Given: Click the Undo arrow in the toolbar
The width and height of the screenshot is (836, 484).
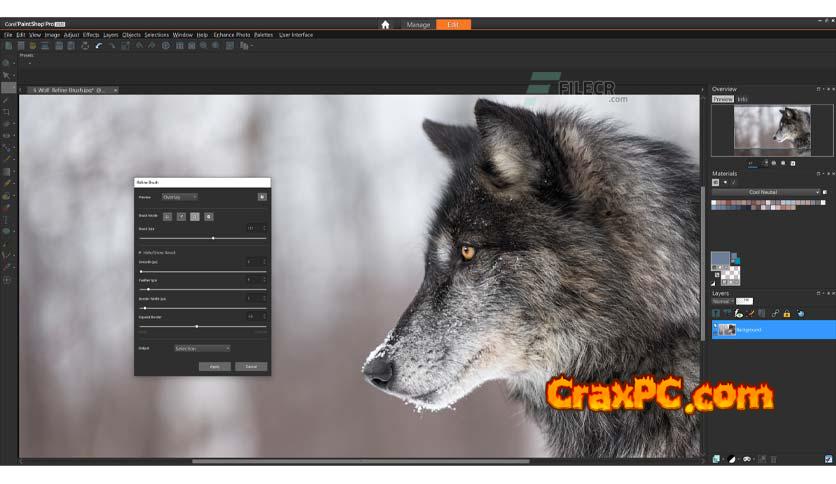Looking at the screenshot, I should [98, 45].
